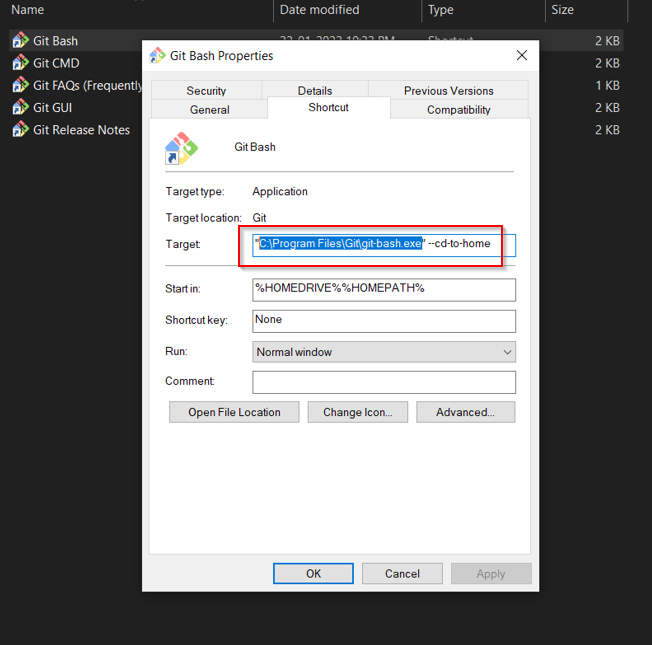The image size is (652, 645).
Task: Click the Change Icon button
Action: click(x=358, y=412)
